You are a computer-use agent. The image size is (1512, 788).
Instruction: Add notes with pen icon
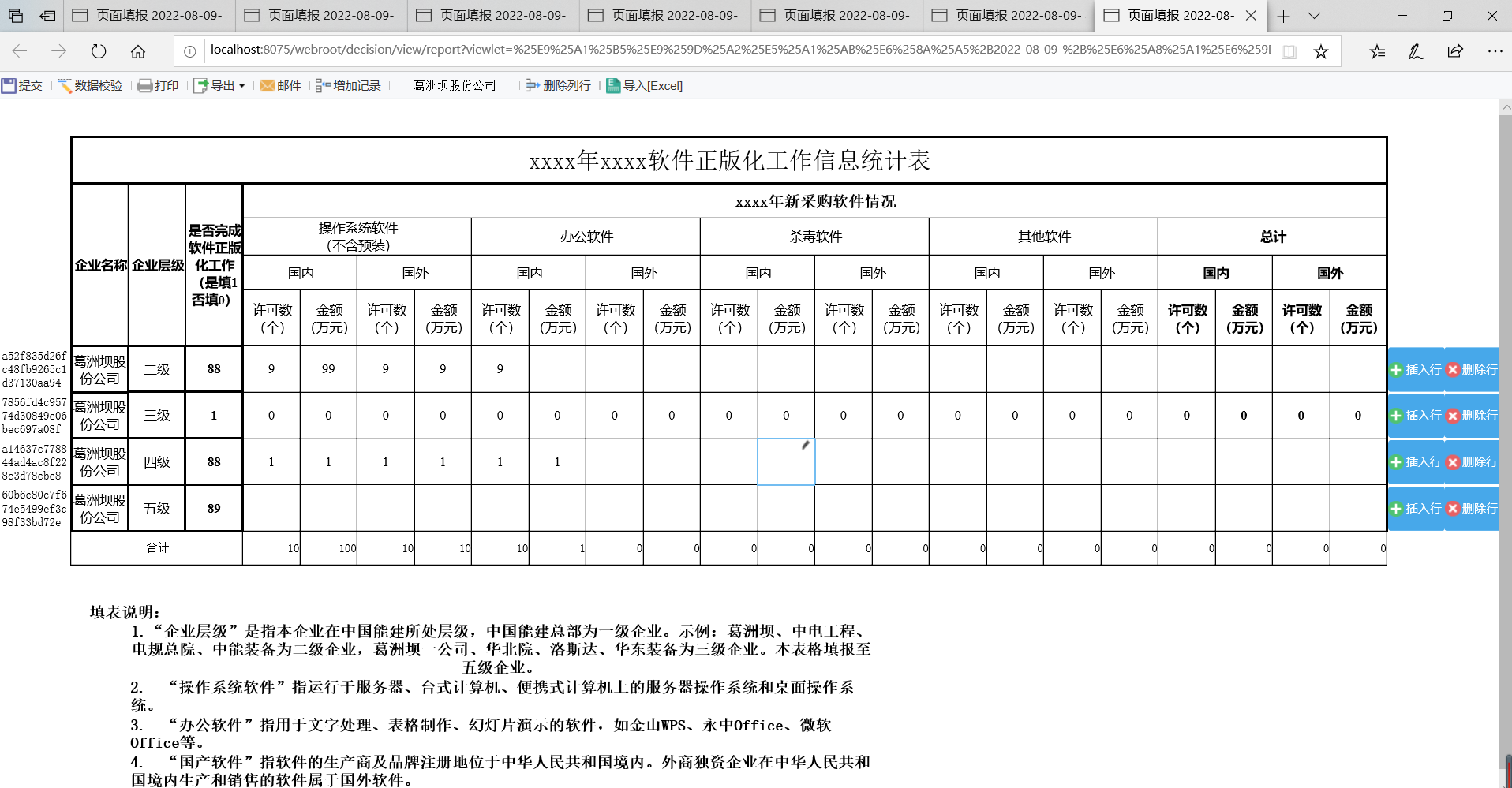click(x=1416, y=51)
